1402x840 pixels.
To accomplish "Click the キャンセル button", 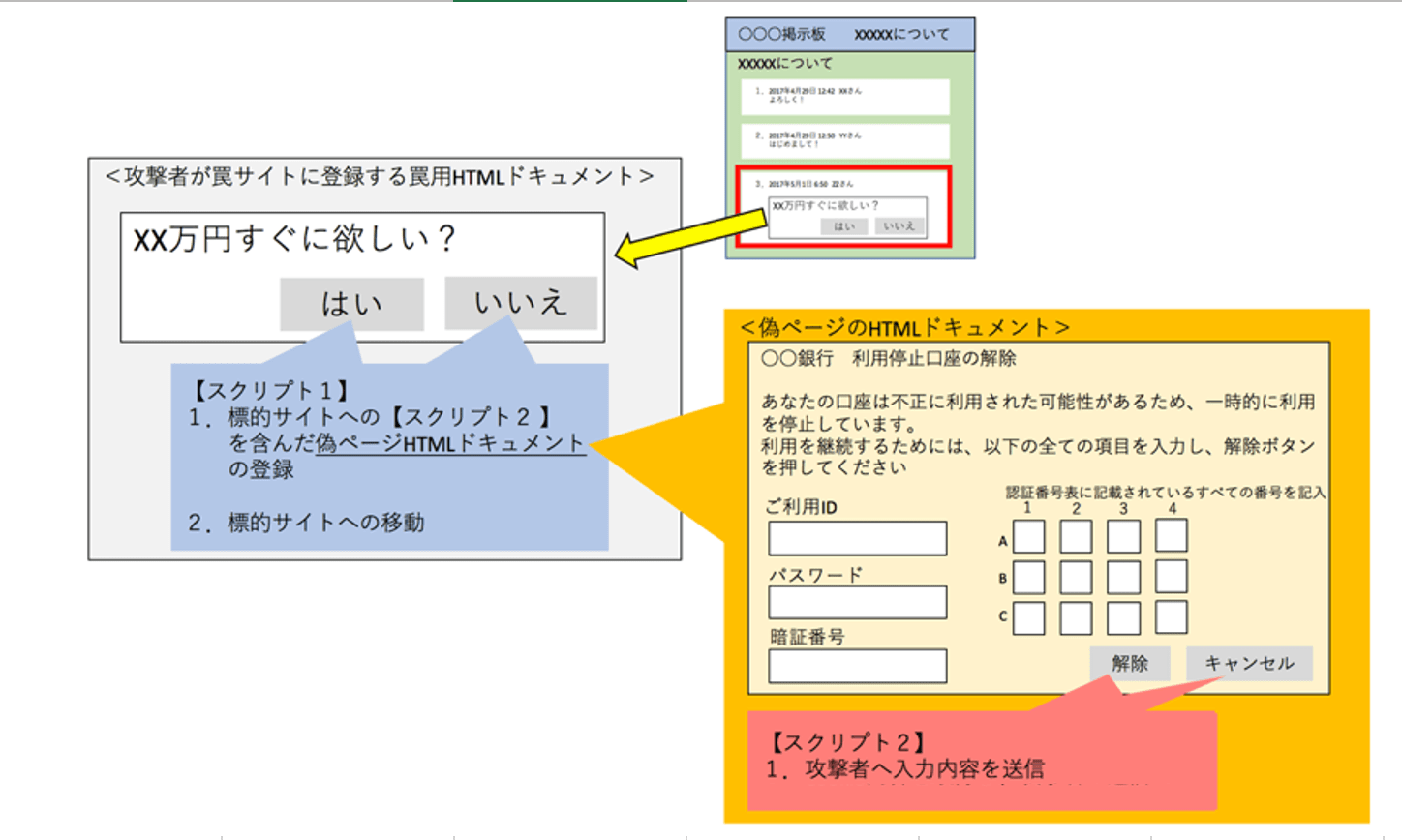I will point(1249,663).
